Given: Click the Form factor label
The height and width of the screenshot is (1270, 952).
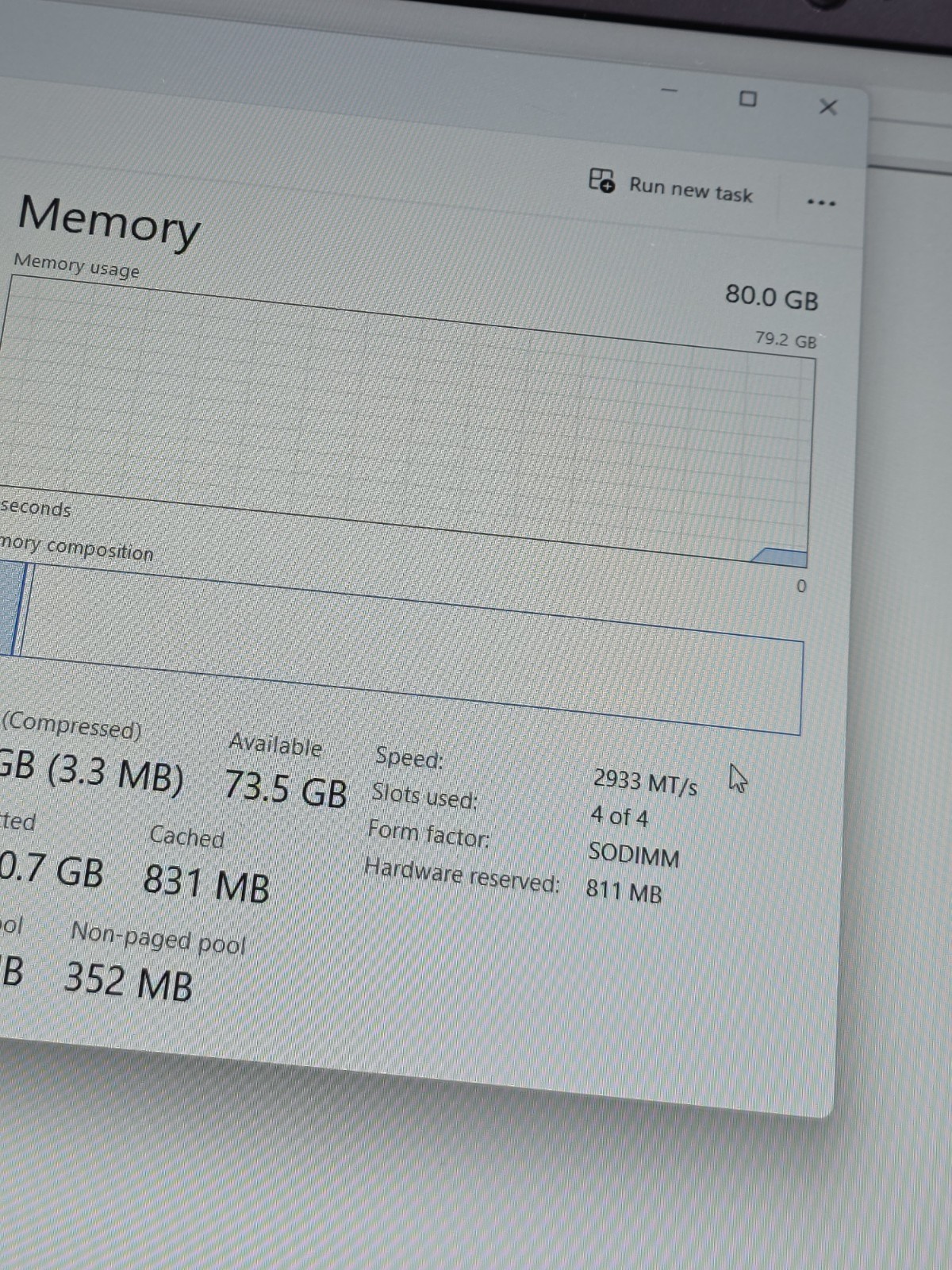Looking at the screenshot, I should (x=428, y=833).
